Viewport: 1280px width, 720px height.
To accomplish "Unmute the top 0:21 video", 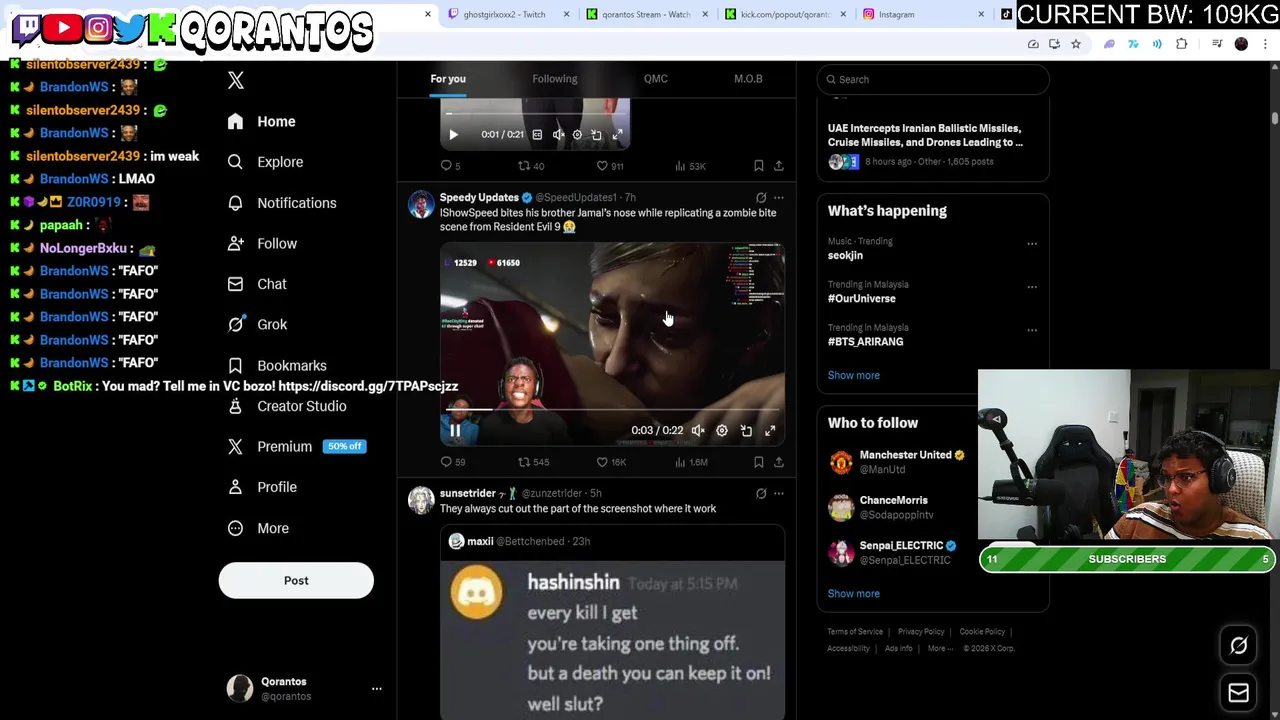I will click(558, 135).
